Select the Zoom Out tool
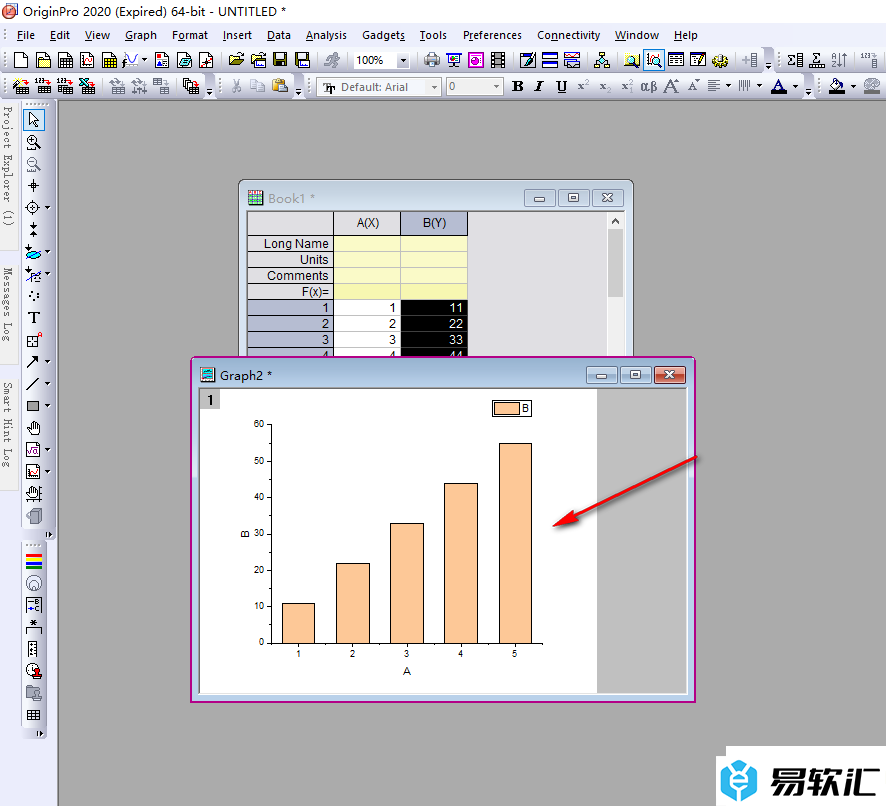Viewport: 886px width, 806px height. click(x=33, y=164)
